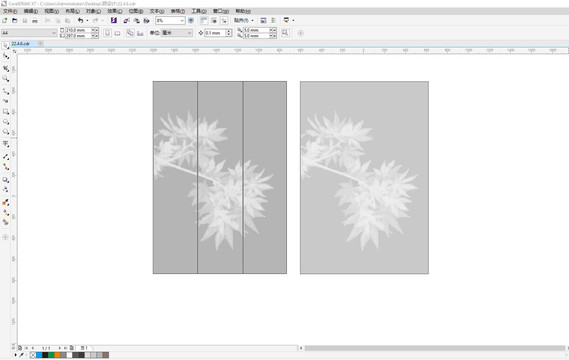Open the Effects menu
The height and width of the screenshot is (360, 569).
pos(114,11)
